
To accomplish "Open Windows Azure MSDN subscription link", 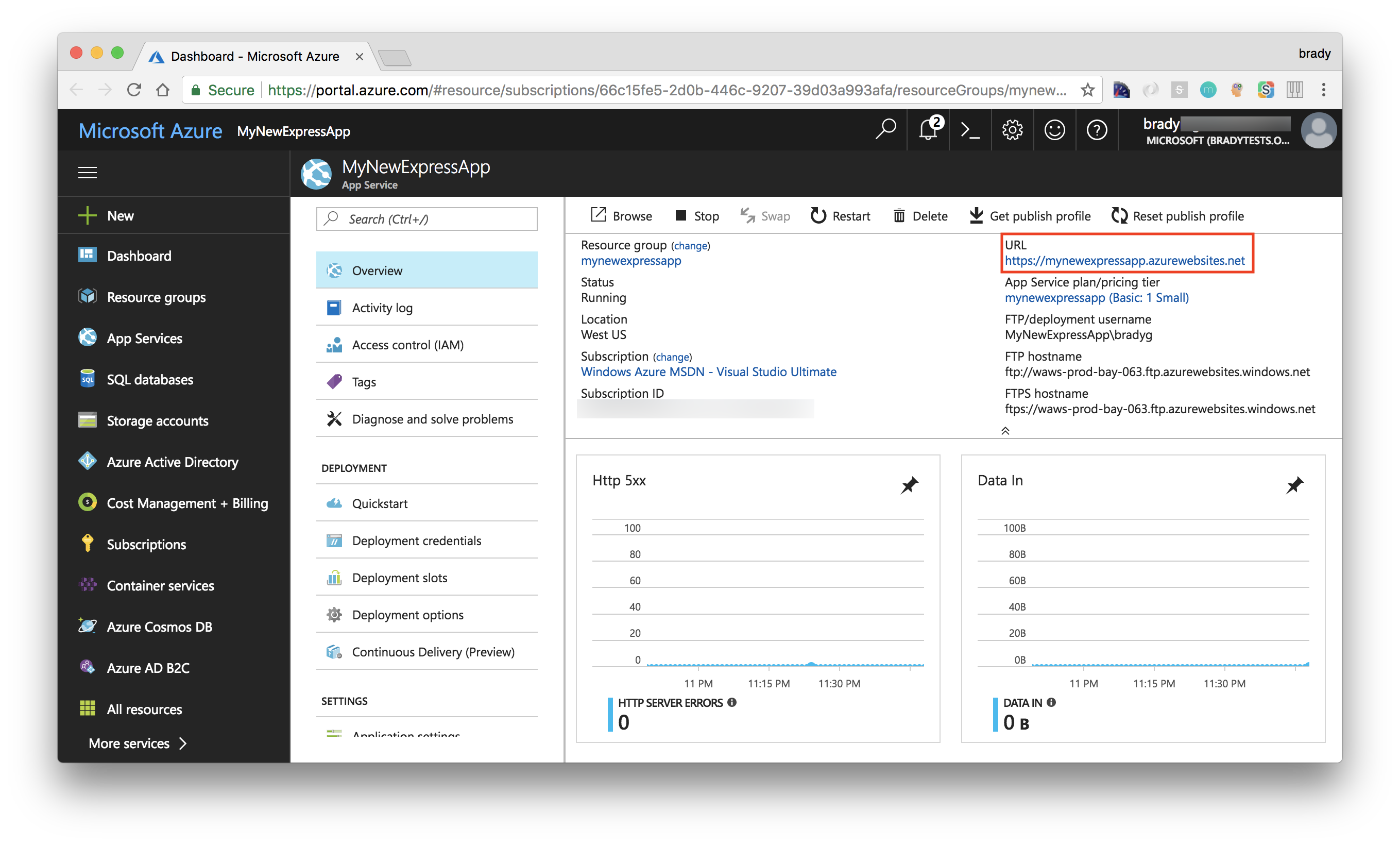I will [x=709, y=371].
